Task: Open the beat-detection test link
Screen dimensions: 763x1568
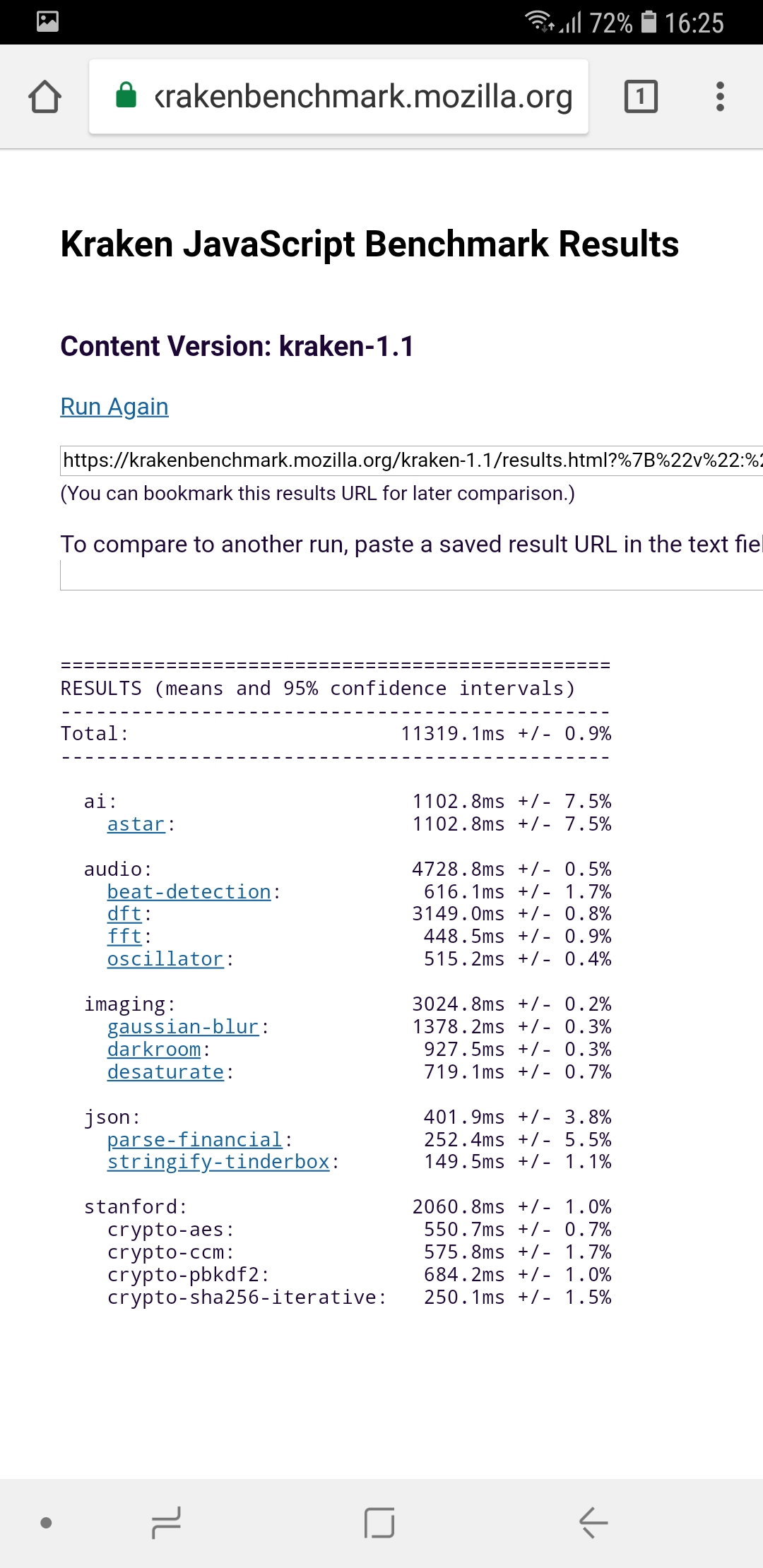Action: [189, 892]
